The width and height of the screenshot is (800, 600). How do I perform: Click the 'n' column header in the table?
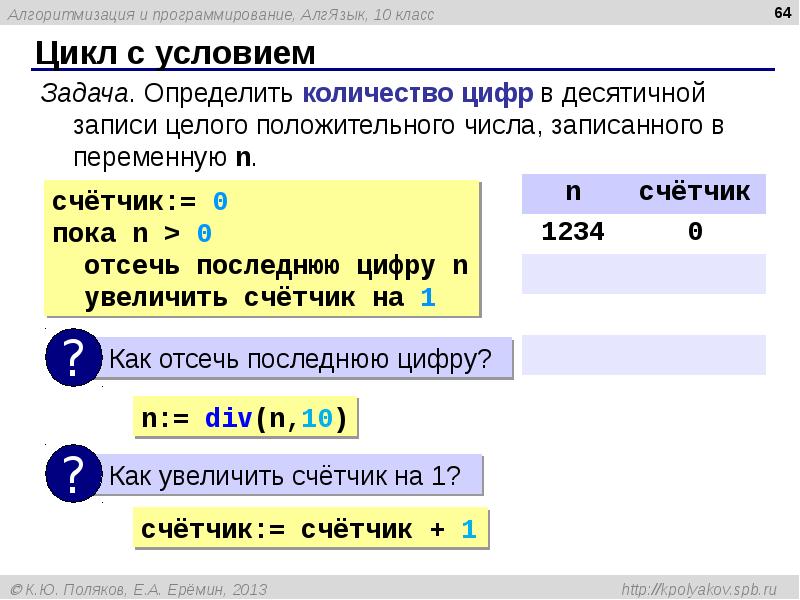(573, 192)
